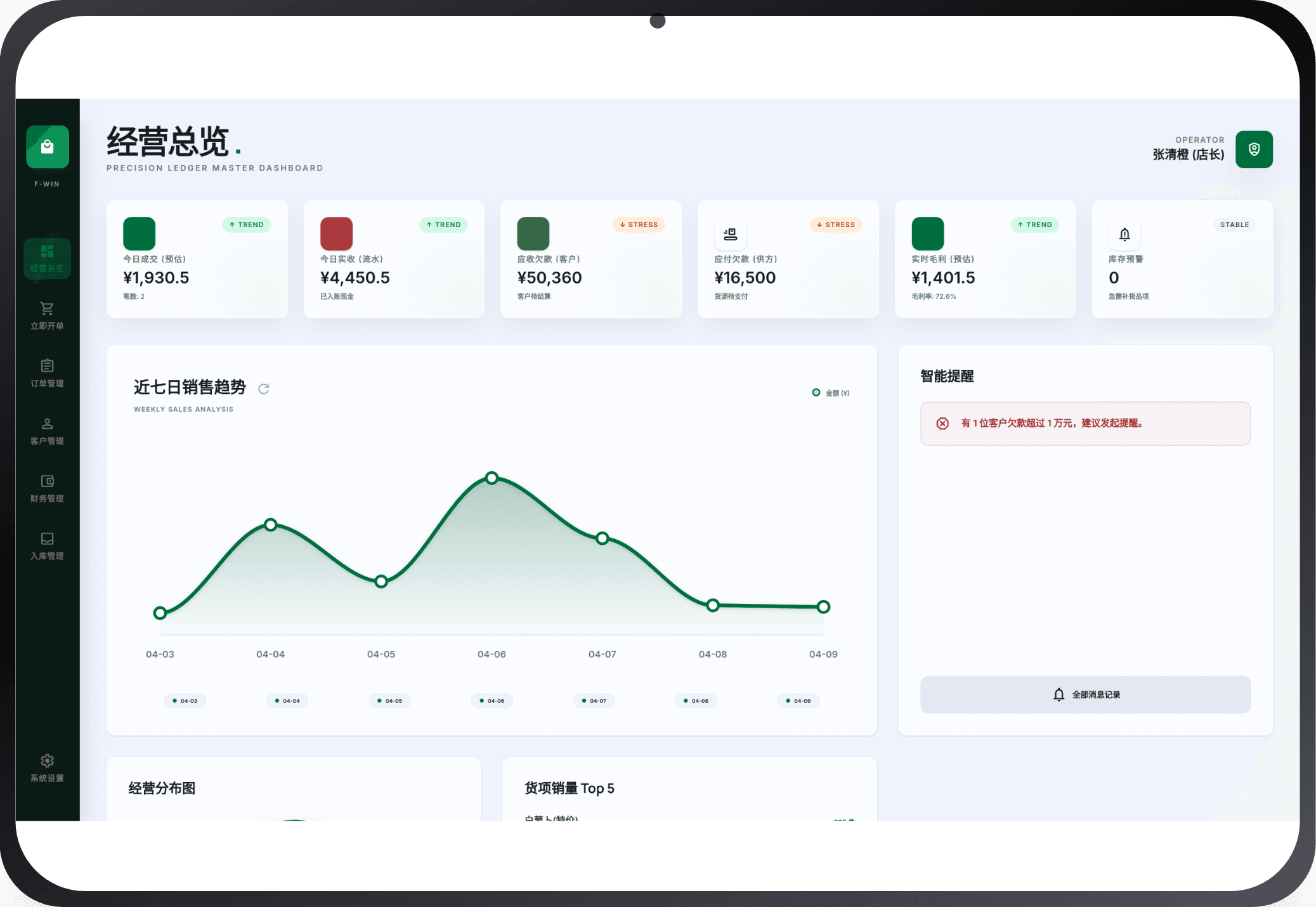Image resolution: width=1316 pixels, height=907 pixels.
Task: Open 入库管理 in the sidebar
Action: click(47, 546)
